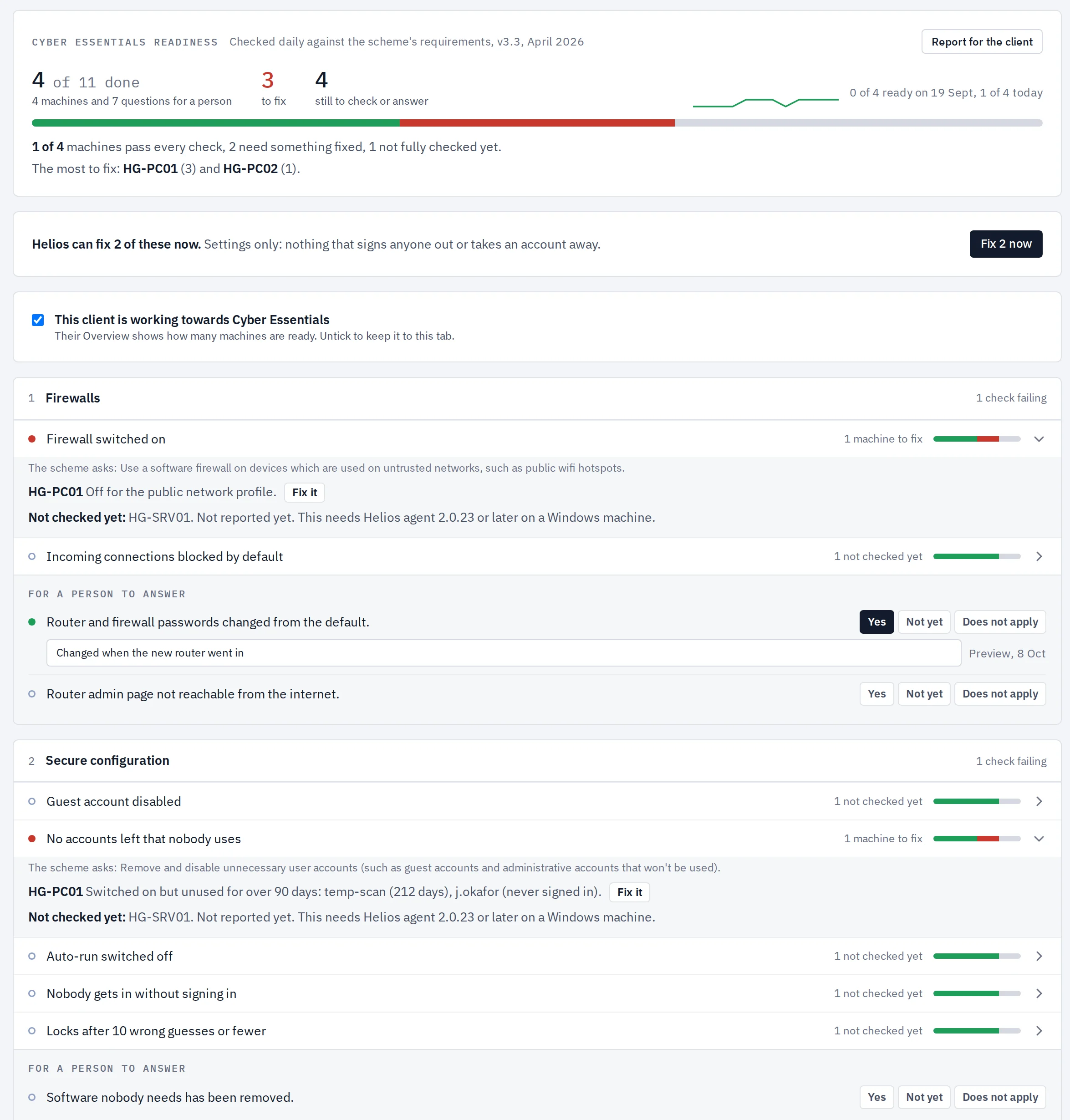Click Fix it for the HG-PC01 public network profile
The width and height of the screenshot is (1070, 1120).
pyautogui.click(x=305, y=493)
